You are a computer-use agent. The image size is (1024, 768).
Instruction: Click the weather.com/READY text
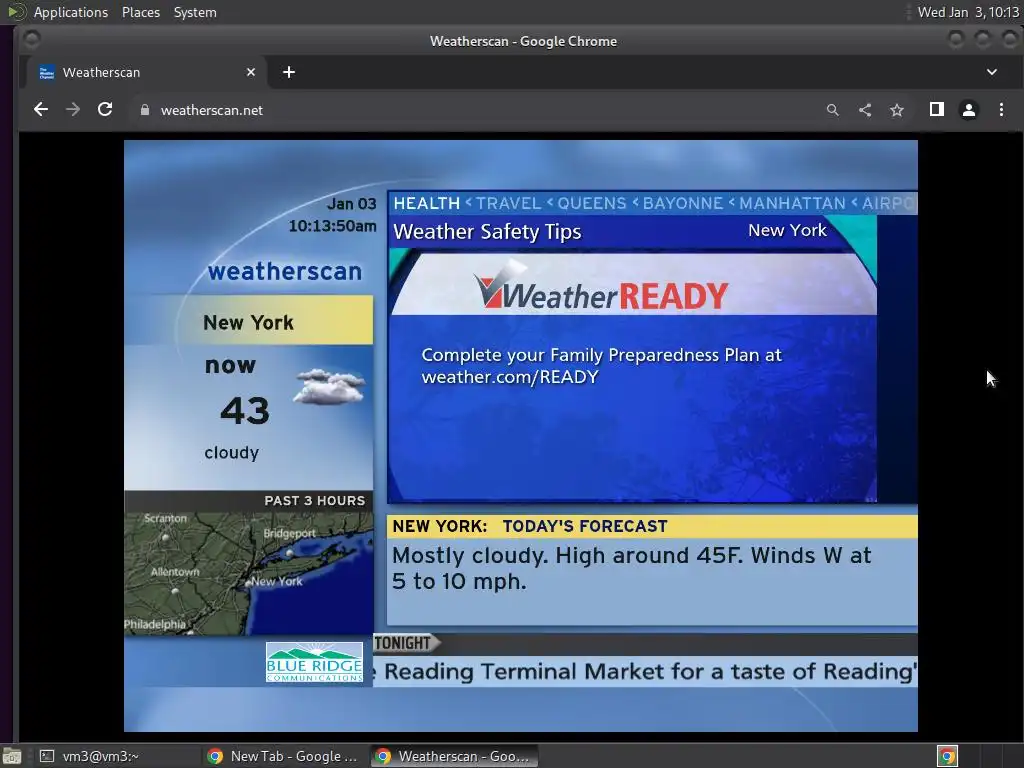coord(509,377)
